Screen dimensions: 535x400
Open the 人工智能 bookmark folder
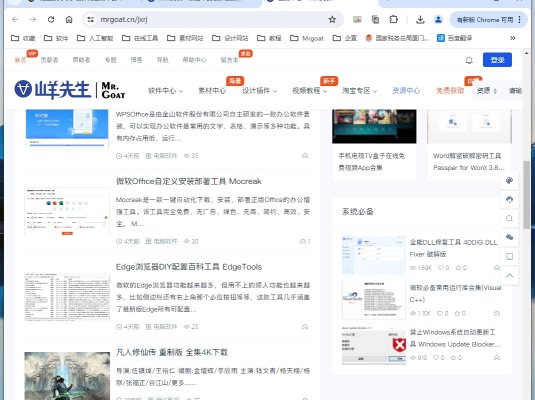coord(95,38)
